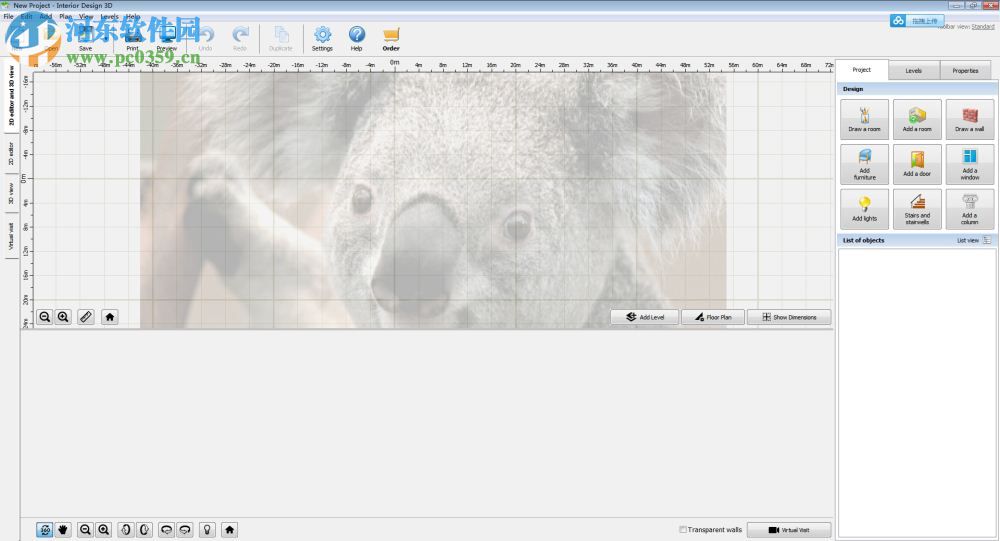Click the Save toolbar button
Screen dimensions: 1000x541
pyautogui.click(x=85, y=39)
